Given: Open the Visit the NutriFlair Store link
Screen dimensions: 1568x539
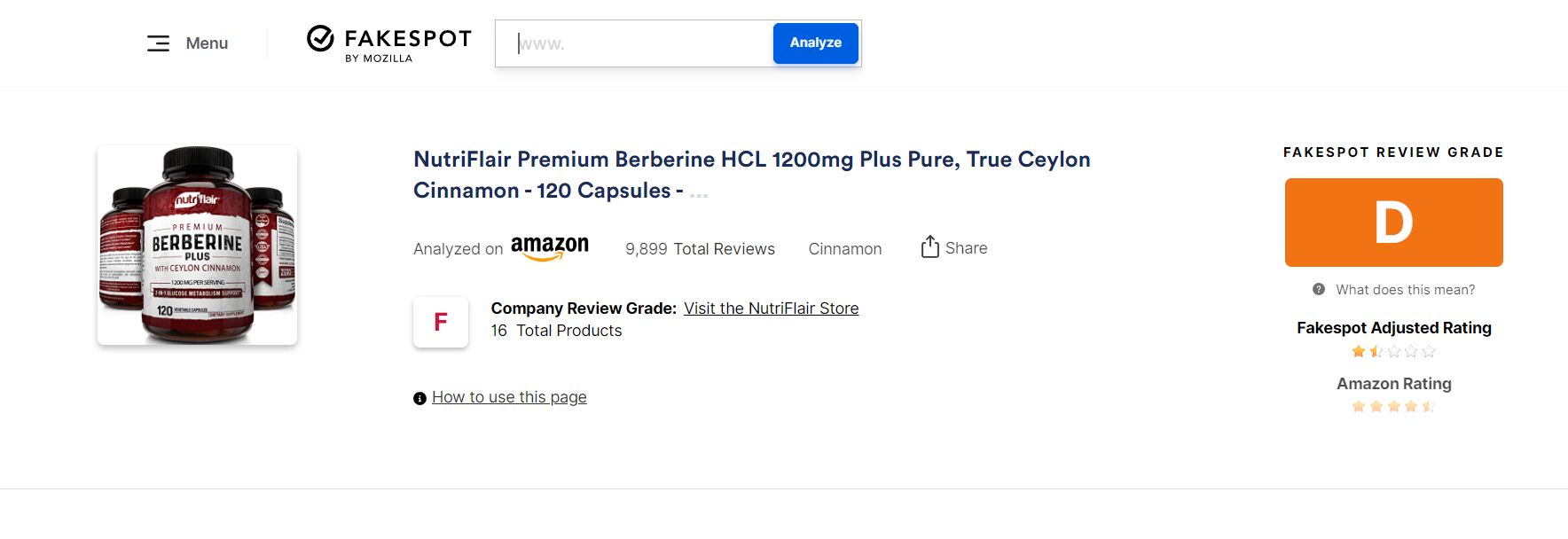Looking at the screenshot, I should 771,309.
